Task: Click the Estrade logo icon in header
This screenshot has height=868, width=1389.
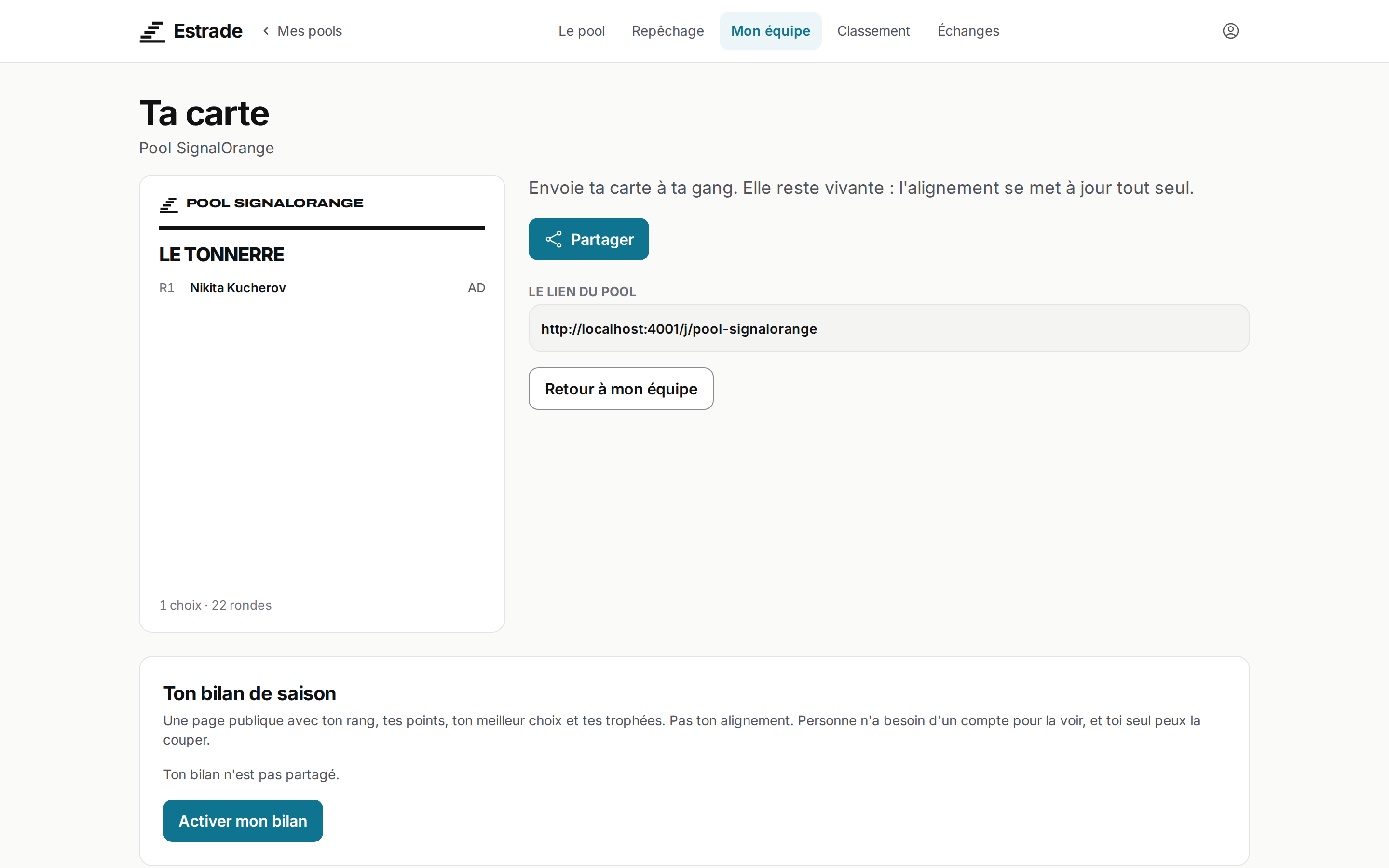Action: point(152,31)
